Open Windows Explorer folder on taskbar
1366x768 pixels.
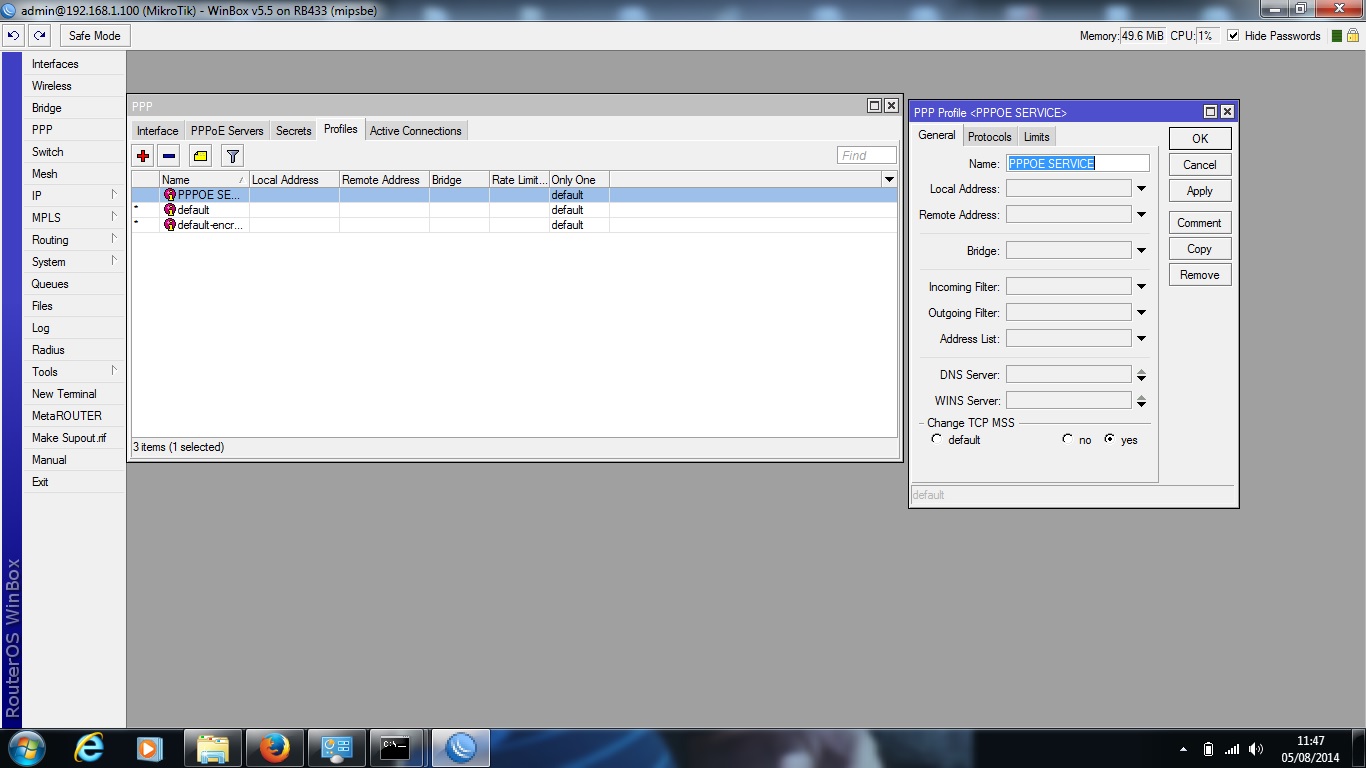tap(213, 748)
